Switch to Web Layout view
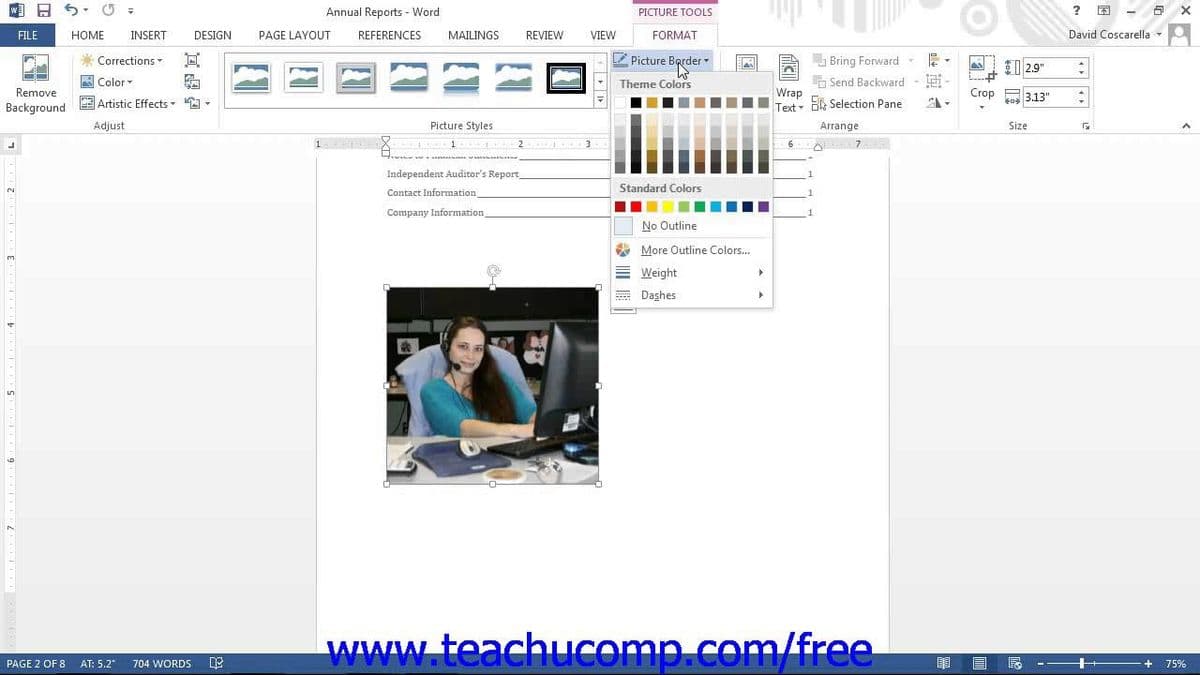The width and height of the screenshot is (1200, 675). [1015, 664]
